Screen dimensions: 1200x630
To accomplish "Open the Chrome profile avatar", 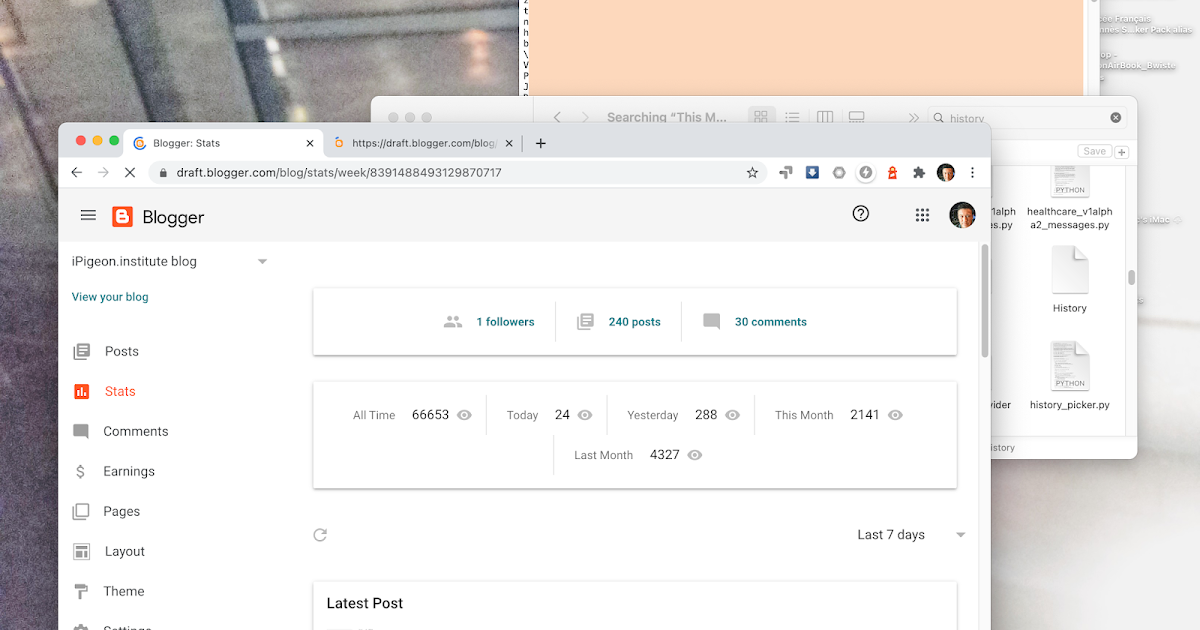I will 946,173.
